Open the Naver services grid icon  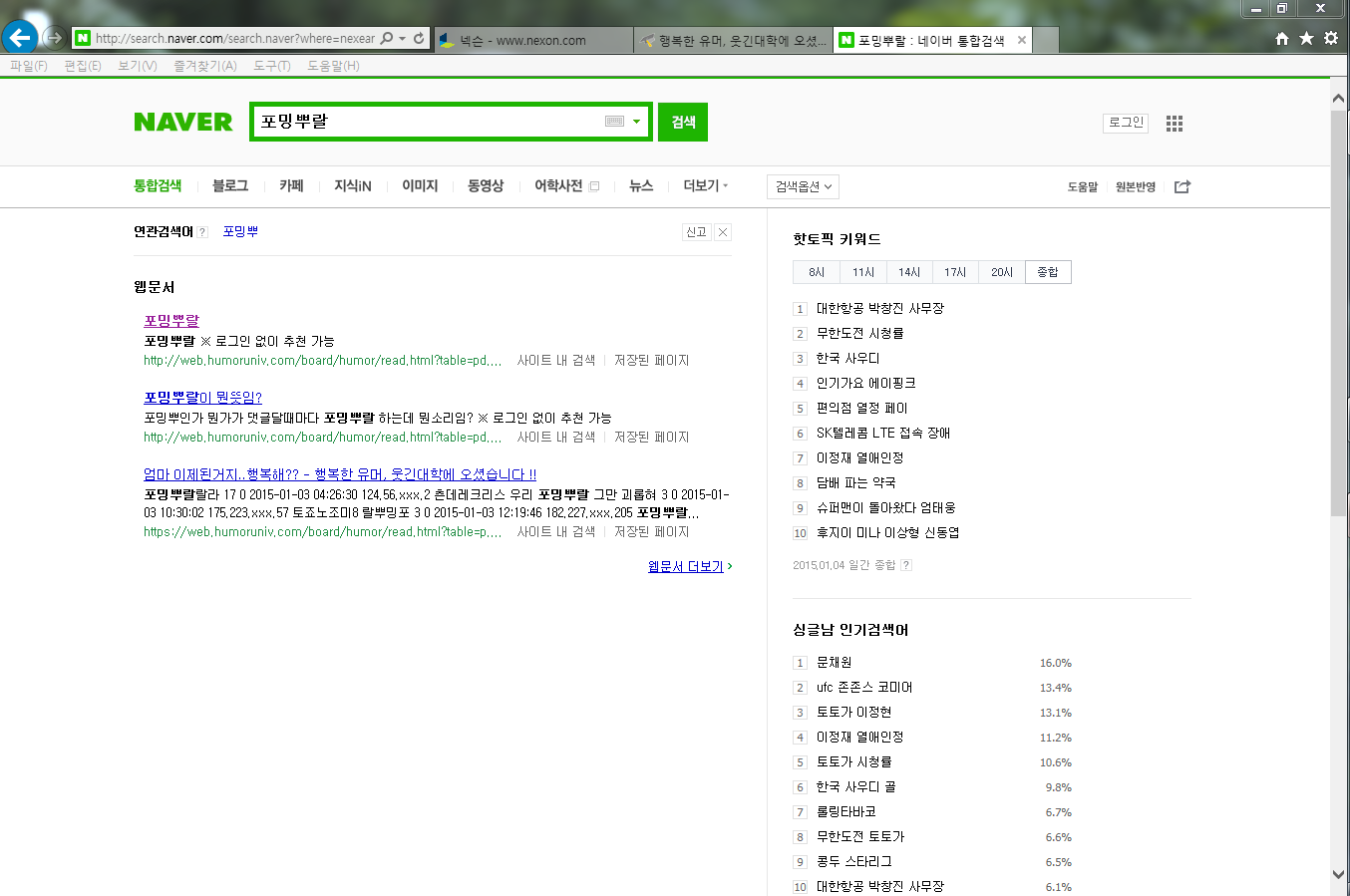[x=1175, y=124]
